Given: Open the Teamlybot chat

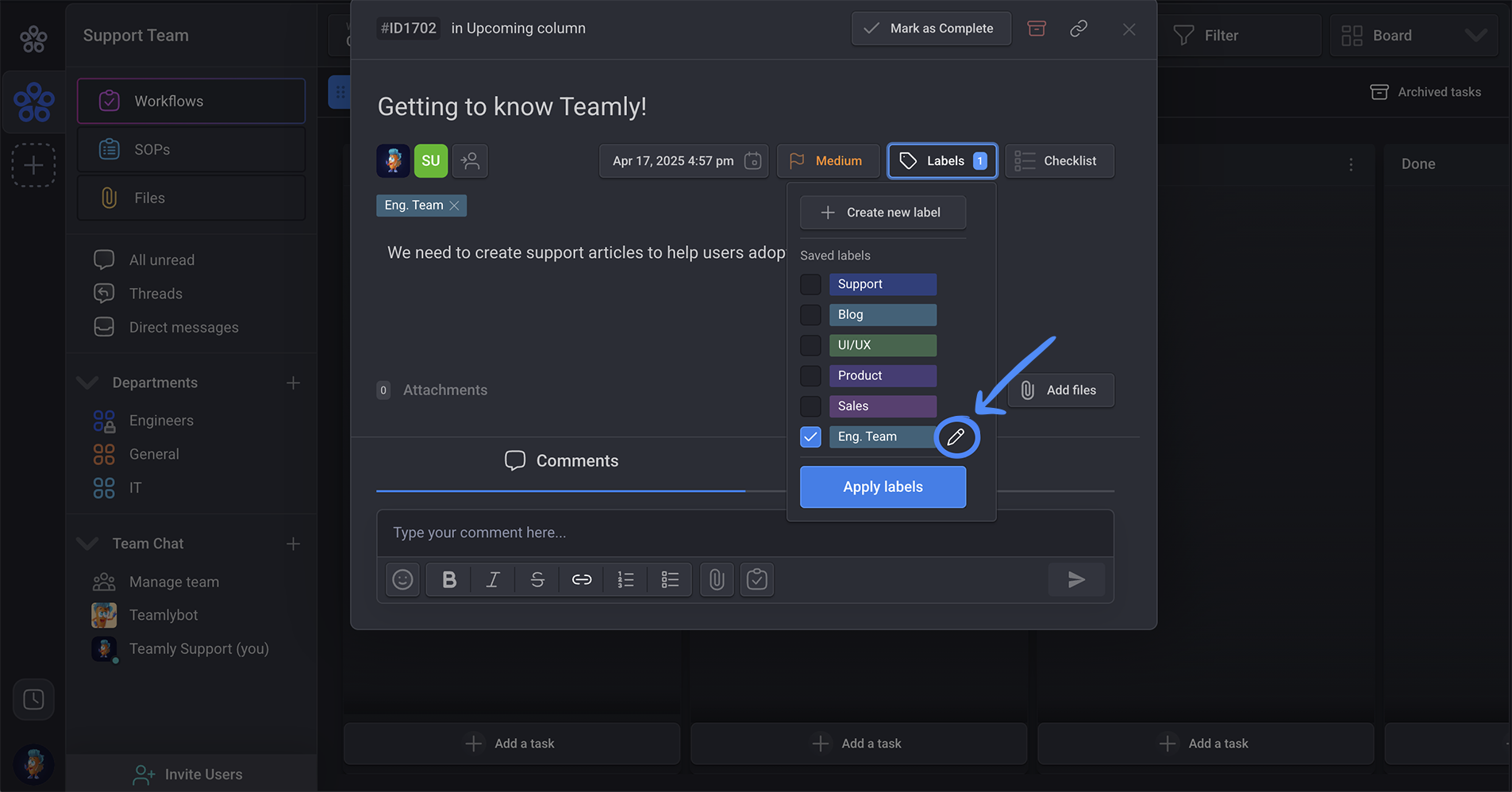Looking at the screenshot, I should (164, 615).
